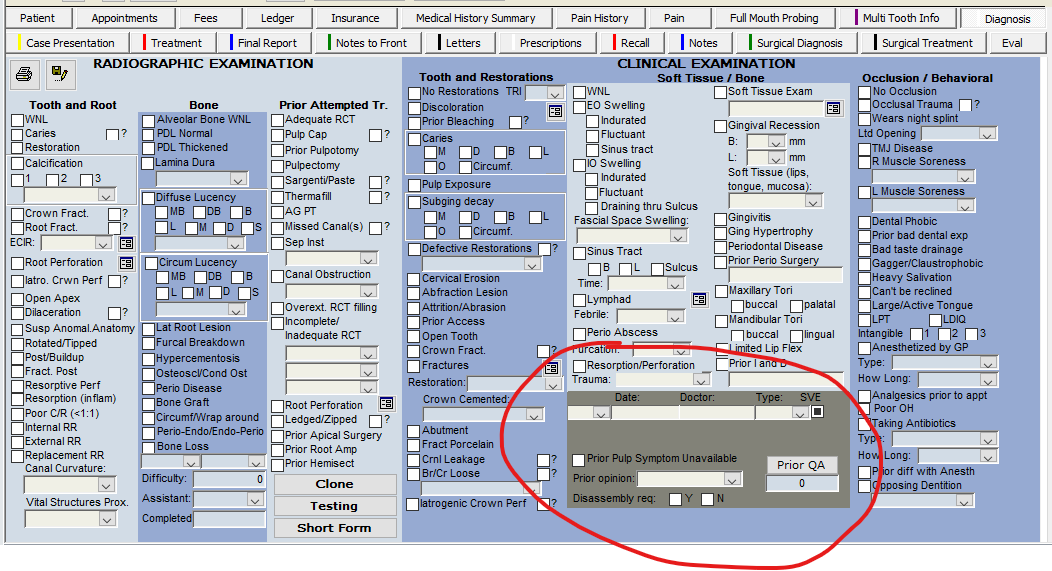The width and height of the screenshot is (1052, 571).
Task: Open the Ltd Opening dropdown
Action: point(986,134)
